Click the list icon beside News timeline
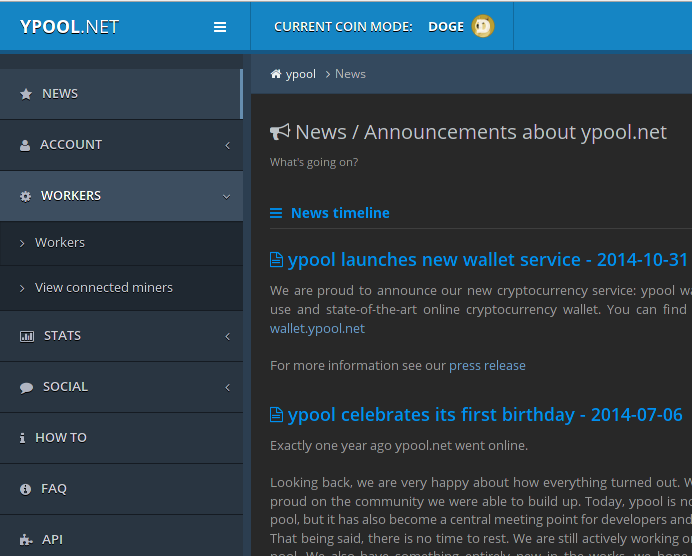The width and height of the screenshot is (692, 556). [x=276, y=213]
